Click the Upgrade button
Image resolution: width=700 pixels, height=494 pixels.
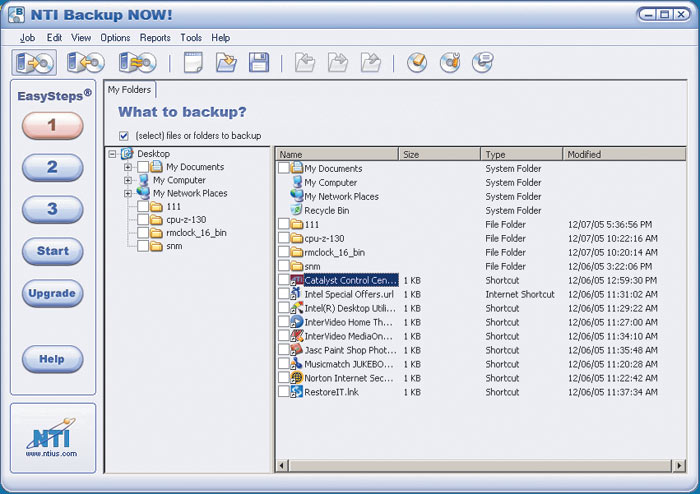[53, 293]
